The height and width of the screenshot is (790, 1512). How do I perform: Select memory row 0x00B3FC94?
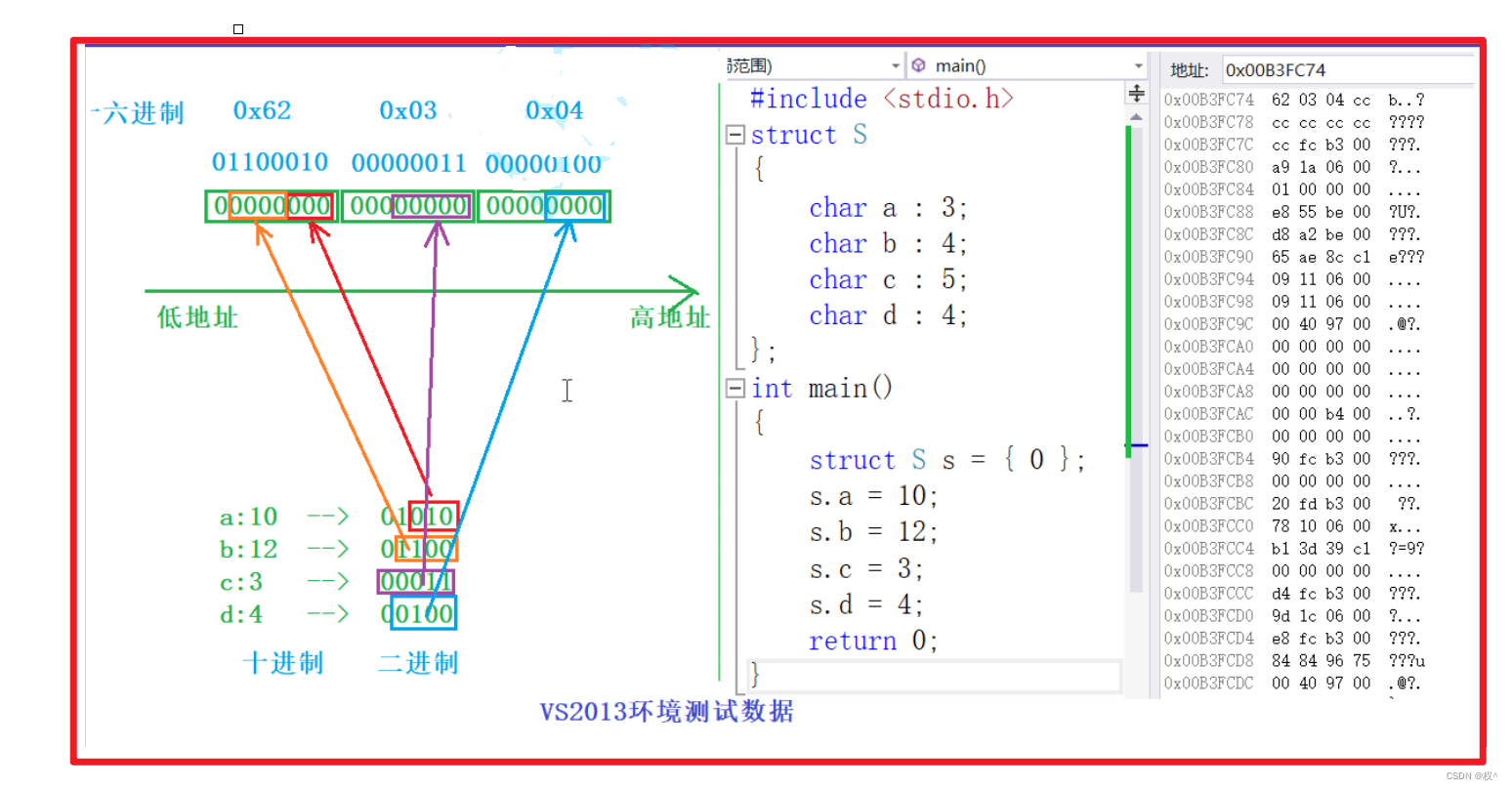click(1294, 279)
